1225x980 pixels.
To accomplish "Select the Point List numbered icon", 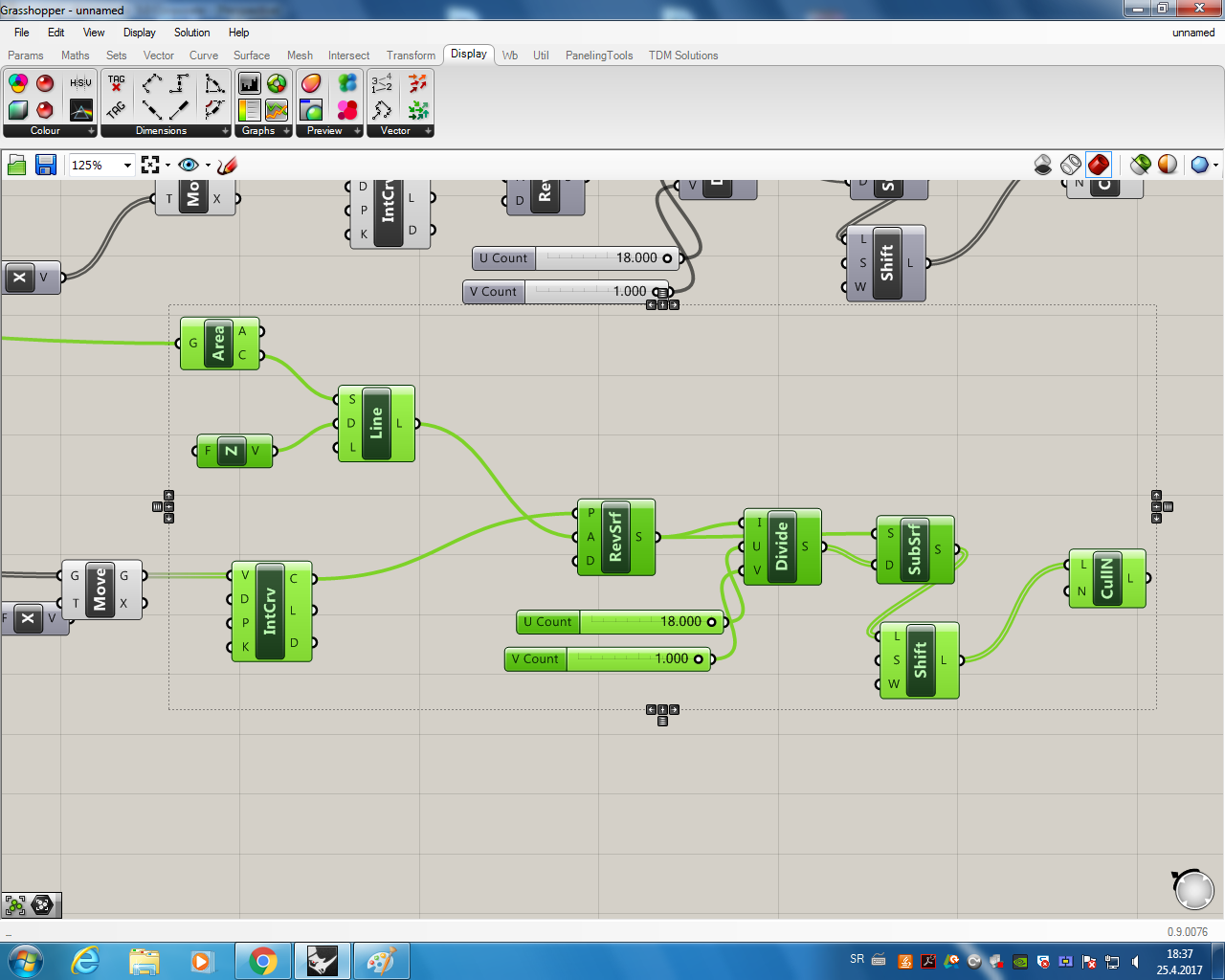I will point(382,83).
